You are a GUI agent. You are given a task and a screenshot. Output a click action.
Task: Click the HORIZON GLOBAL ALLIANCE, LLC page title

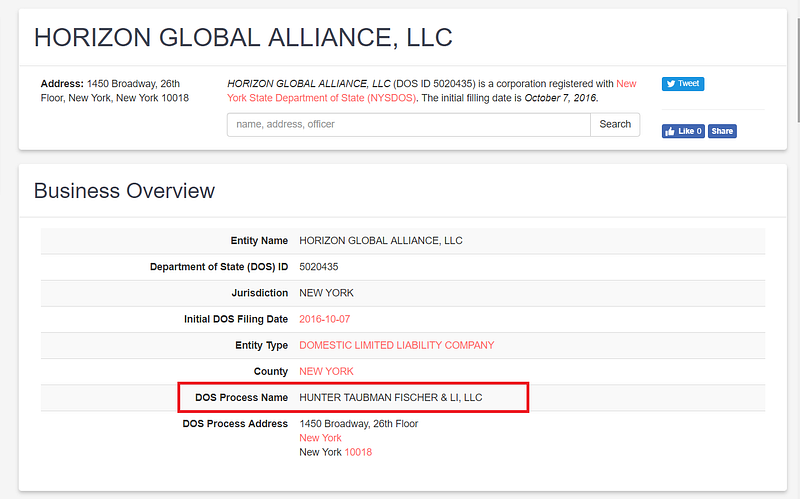pyautogui.click(x=243, y=38)
